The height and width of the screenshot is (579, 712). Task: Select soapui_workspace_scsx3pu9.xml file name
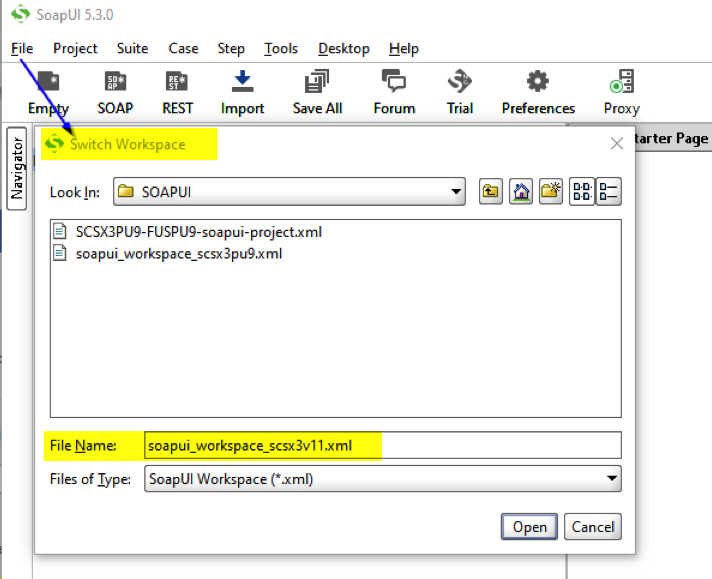tap(179, 253)
